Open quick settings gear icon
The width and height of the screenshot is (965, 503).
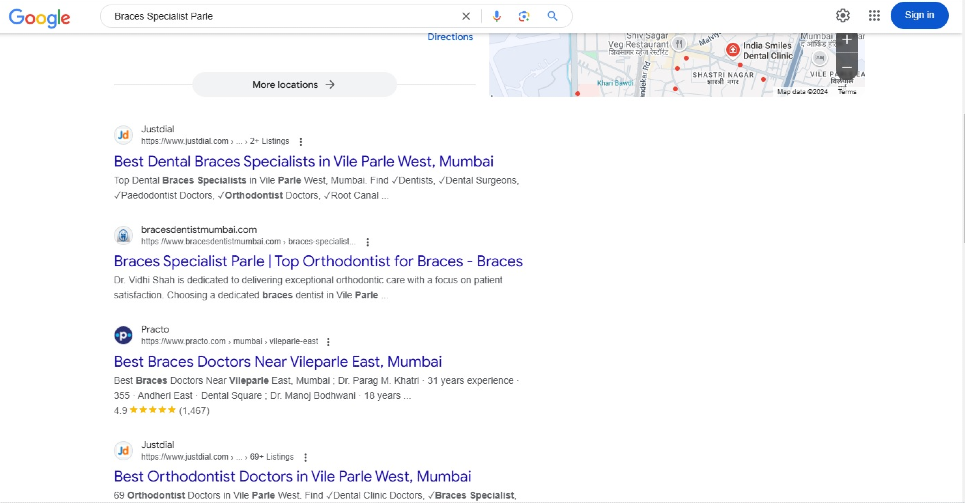[x=843, y=15]
